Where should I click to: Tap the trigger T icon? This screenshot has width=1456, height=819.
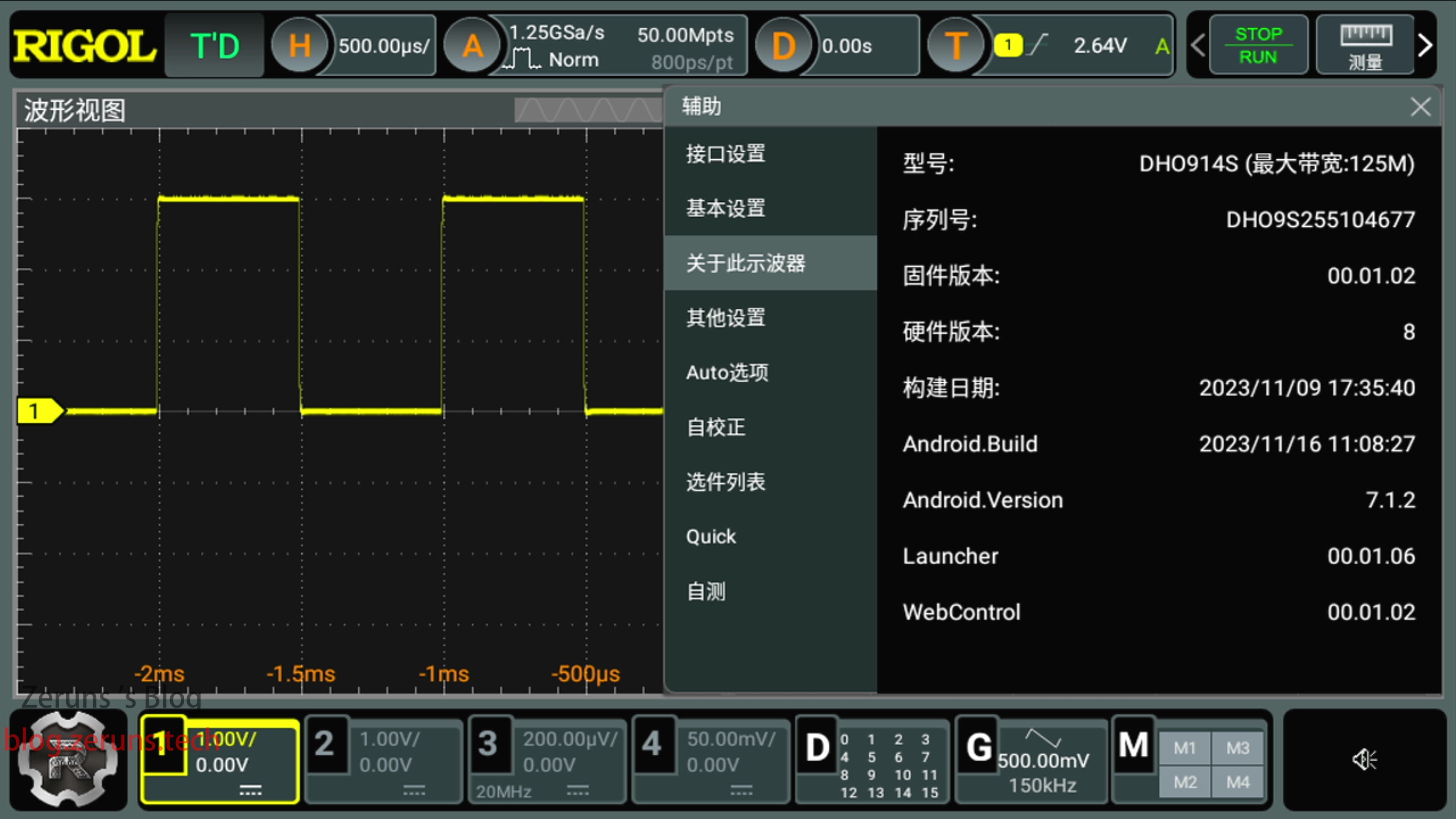(956, 45)
